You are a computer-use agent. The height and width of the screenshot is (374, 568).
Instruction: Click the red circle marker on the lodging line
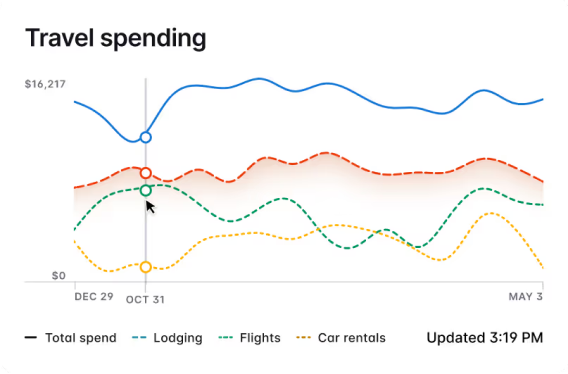pyautogui.click(x=146, y=173)
